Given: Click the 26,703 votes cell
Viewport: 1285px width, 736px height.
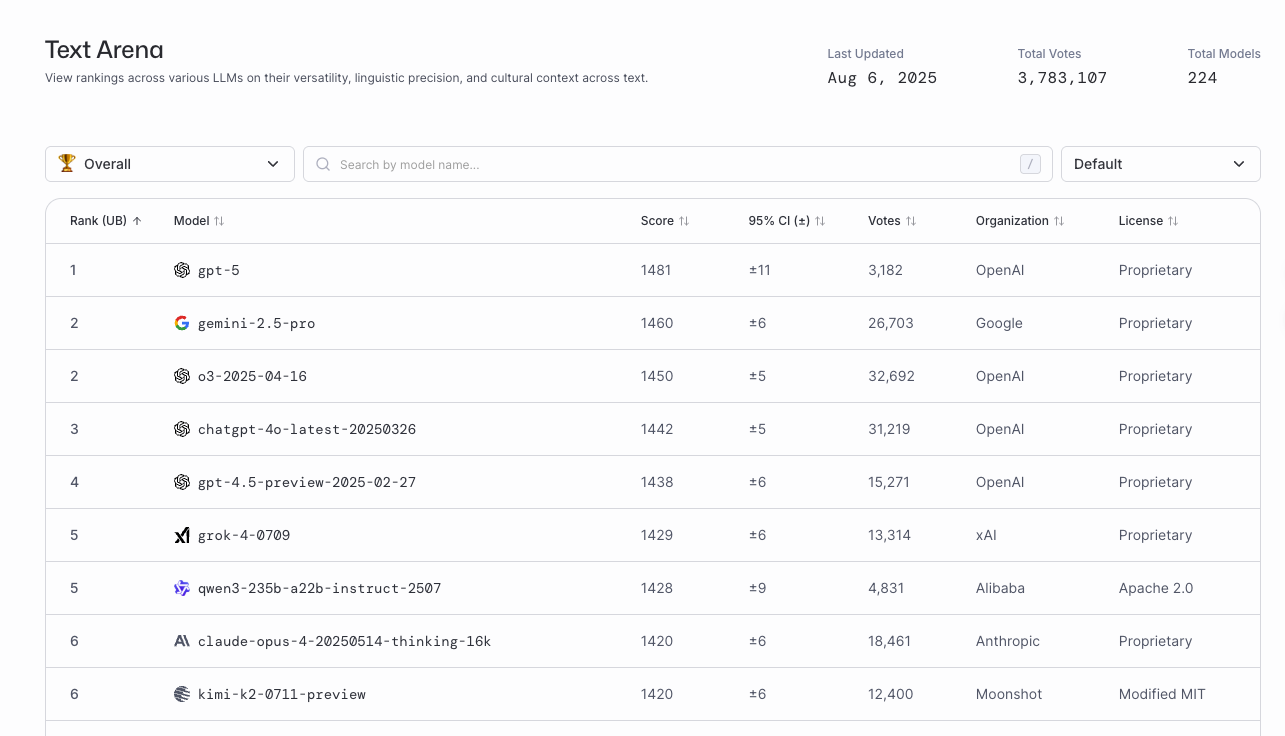Looking at the screenshot, I should (891, 323).
